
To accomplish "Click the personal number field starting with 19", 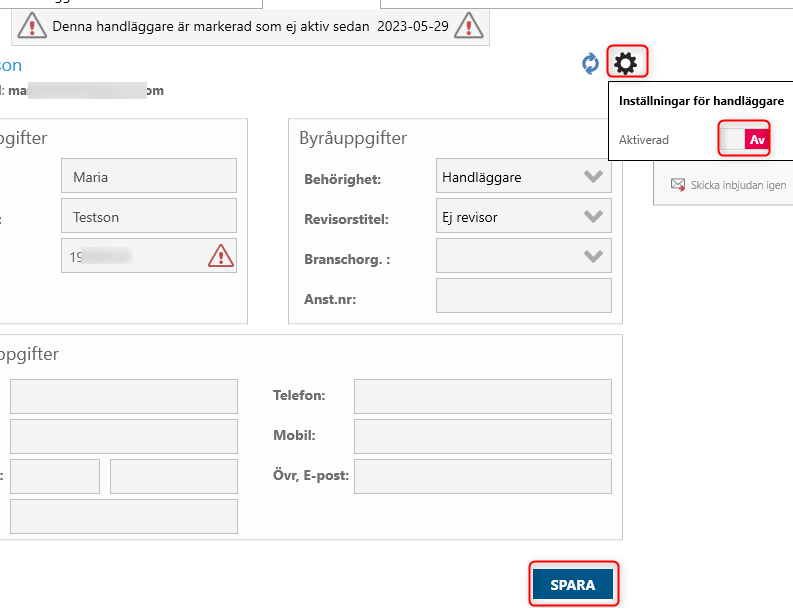I will click(149, 256).
